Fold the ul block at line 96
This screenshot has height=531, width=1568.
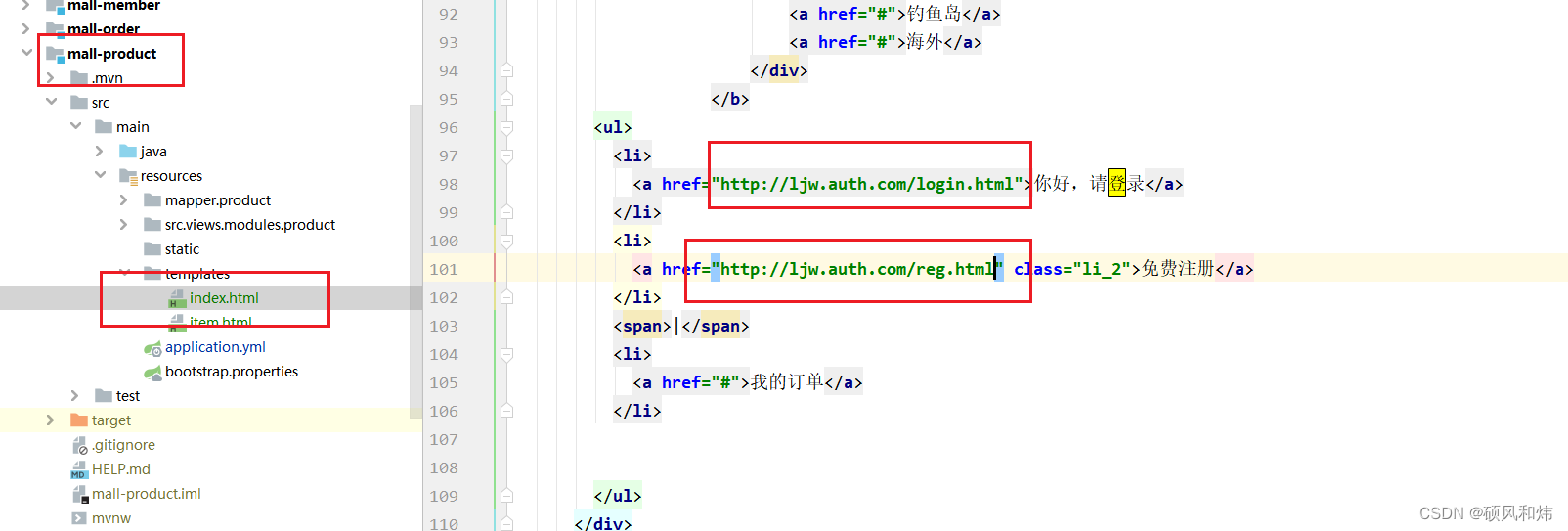507,127
